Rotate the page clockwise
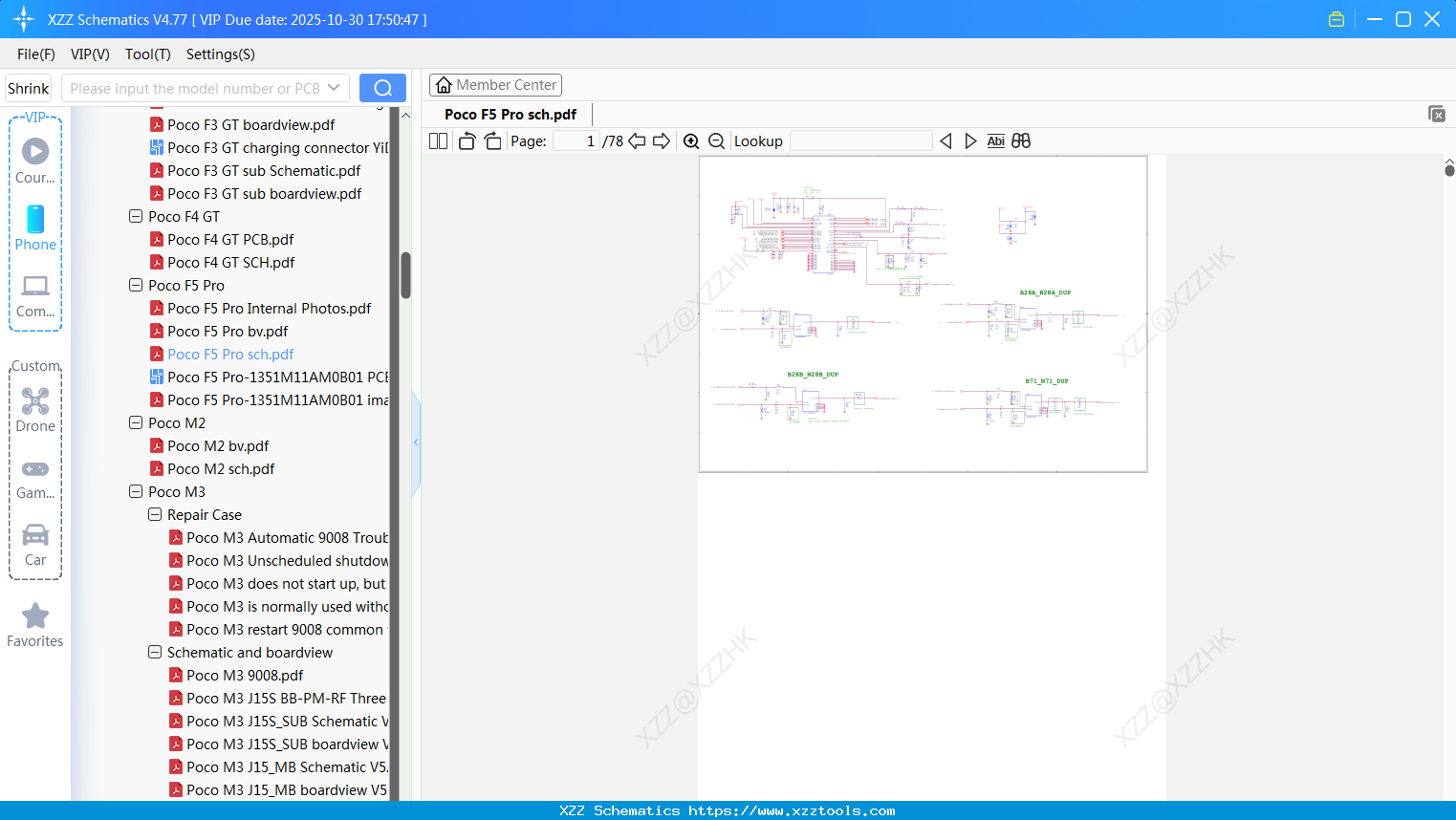 pos(492,141)
